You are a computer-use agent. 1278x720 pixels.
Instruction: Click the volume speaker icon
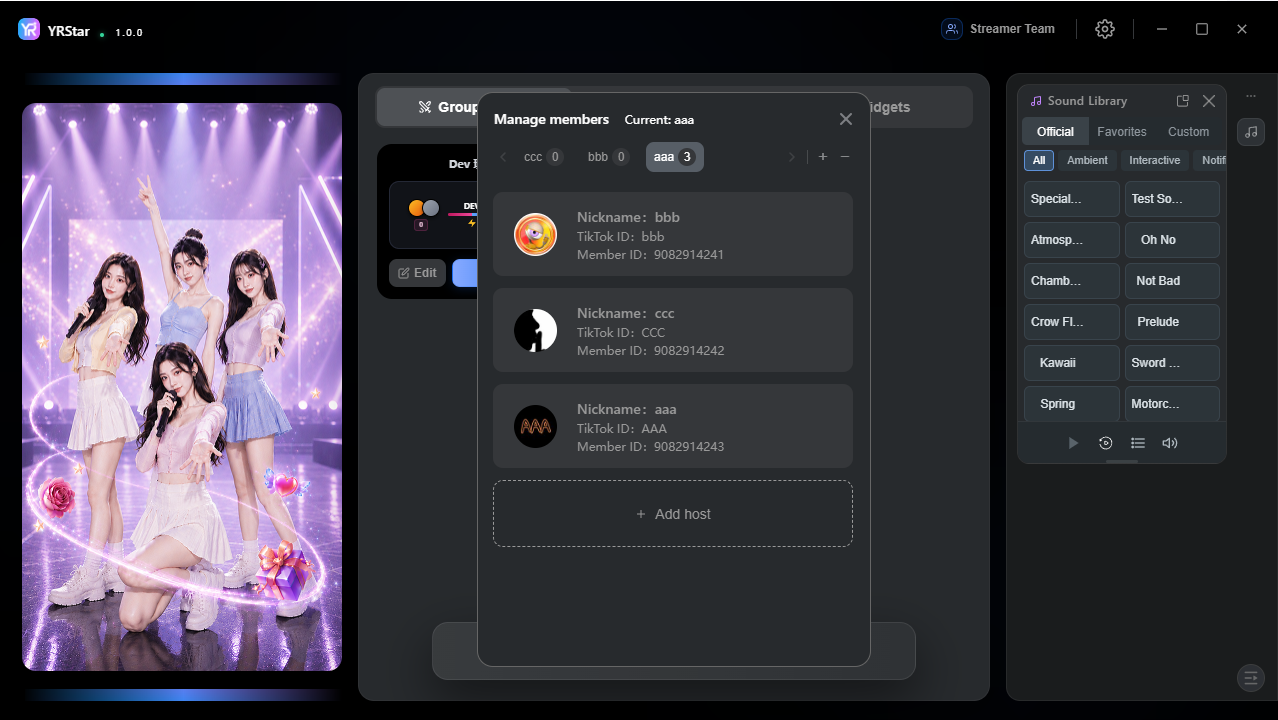tap(1170, 443)
